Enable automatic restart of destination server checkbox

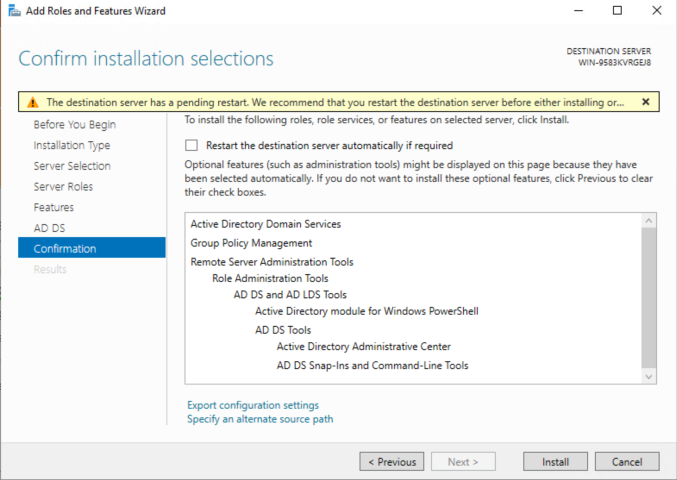point(191,145)
